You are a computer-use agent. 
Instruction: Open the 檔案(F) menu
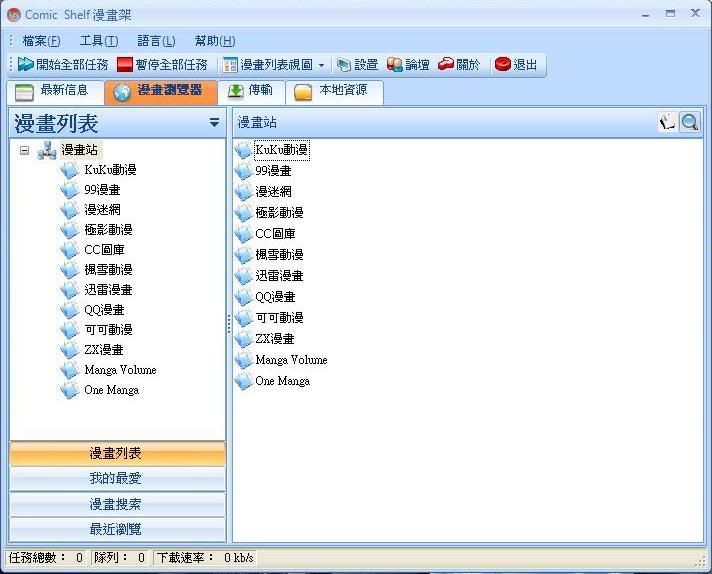pos(41,41)
